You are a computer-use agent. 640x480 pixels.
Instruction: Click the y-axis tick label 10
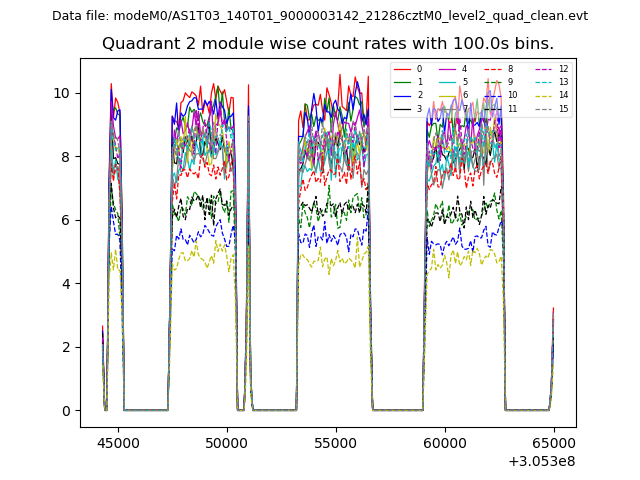63,93
